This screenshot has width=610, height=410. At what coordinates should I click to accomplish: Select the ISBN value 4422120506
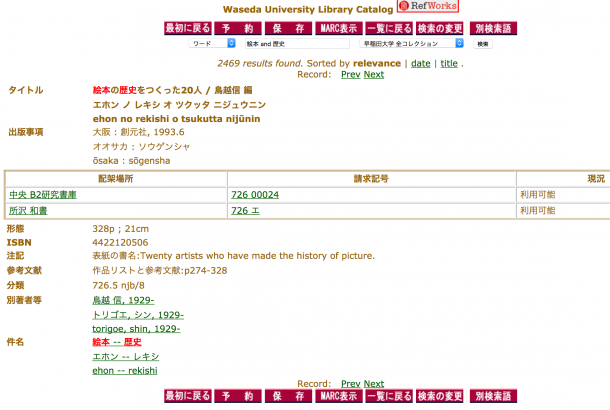coord(120,243)
